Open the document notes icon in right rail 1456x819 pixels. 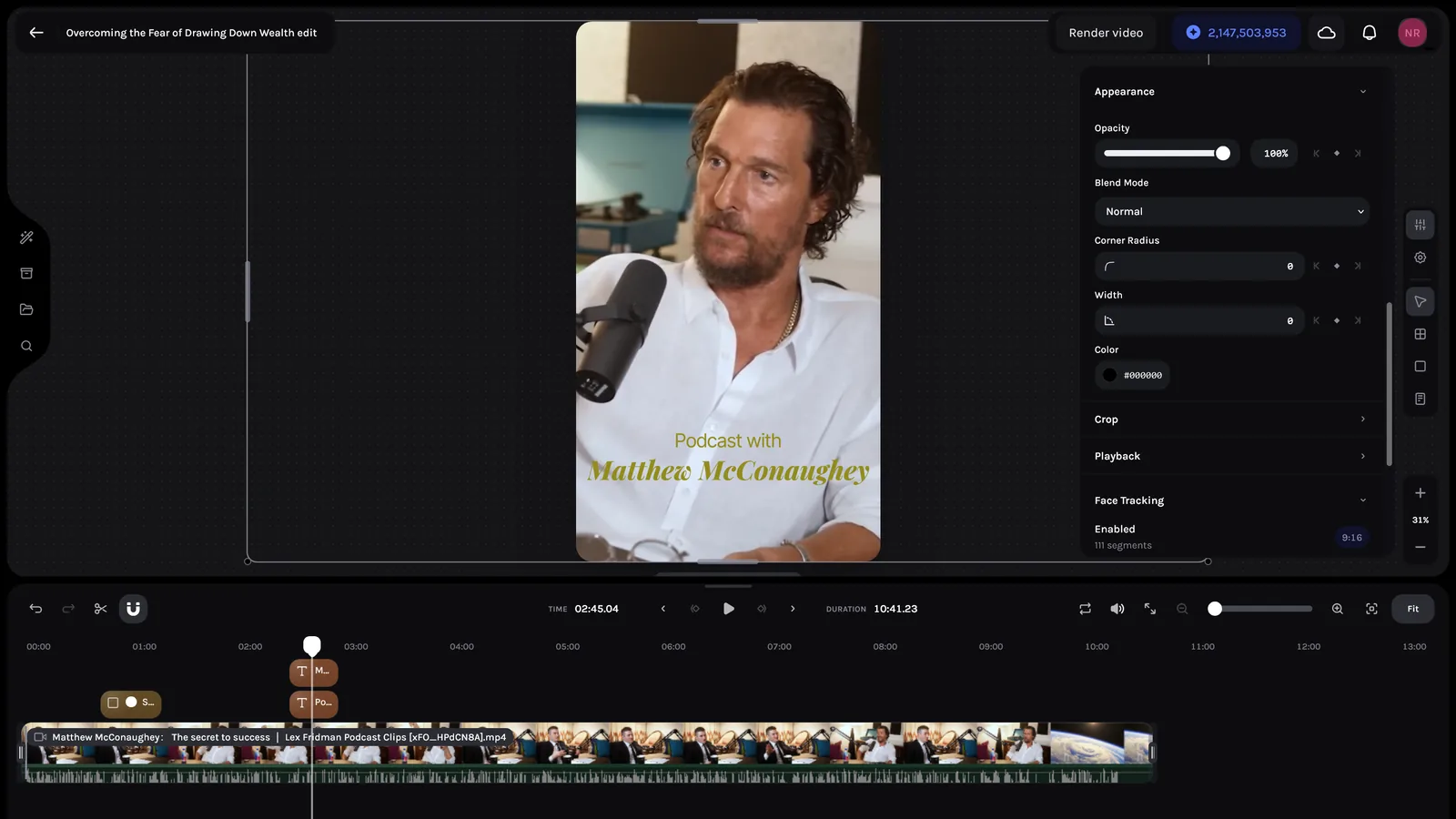click(x=1421, y=399)
